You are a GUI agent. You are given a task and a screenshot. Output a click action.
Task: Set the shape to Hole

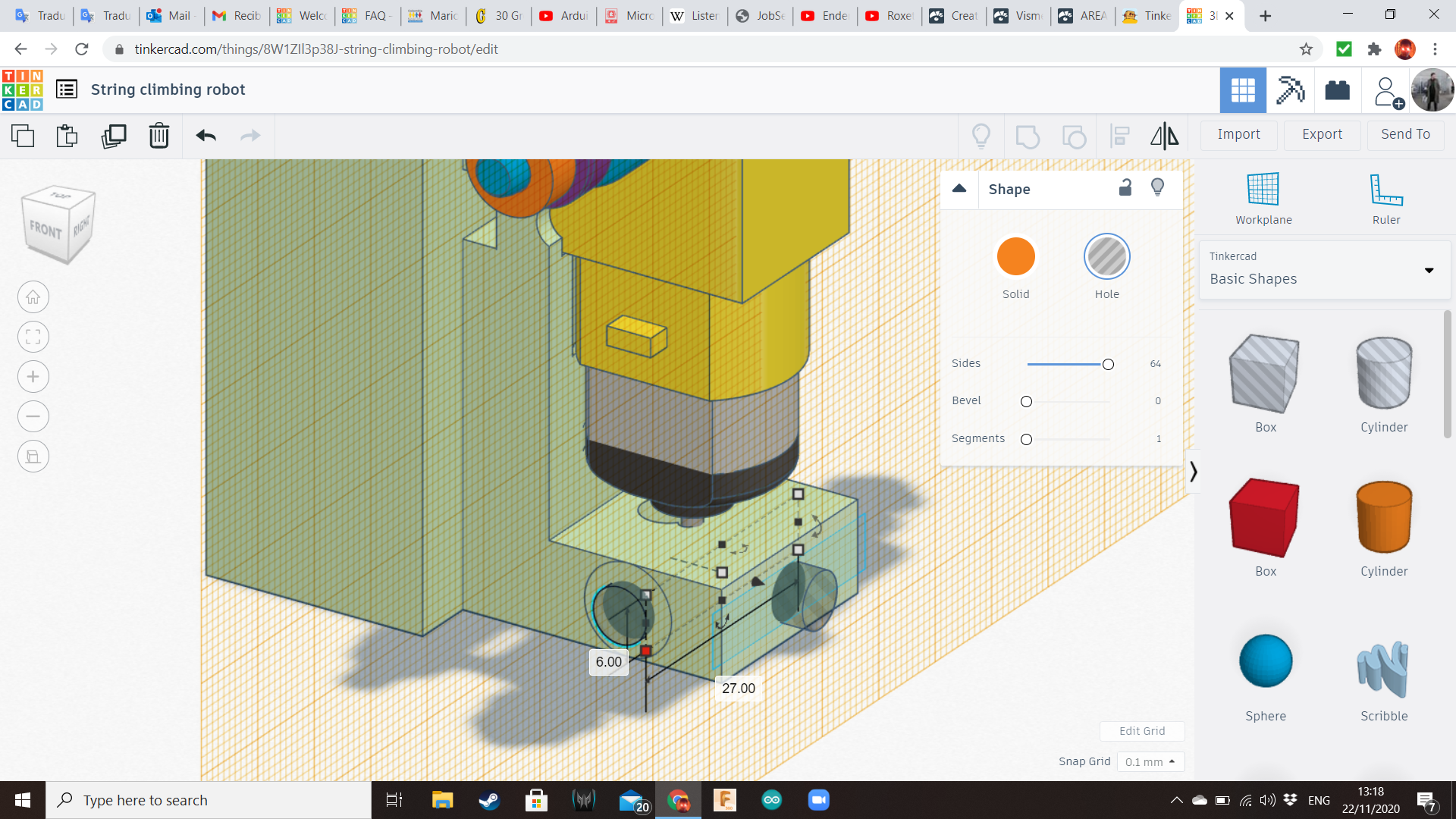(x=1106, y=257)
